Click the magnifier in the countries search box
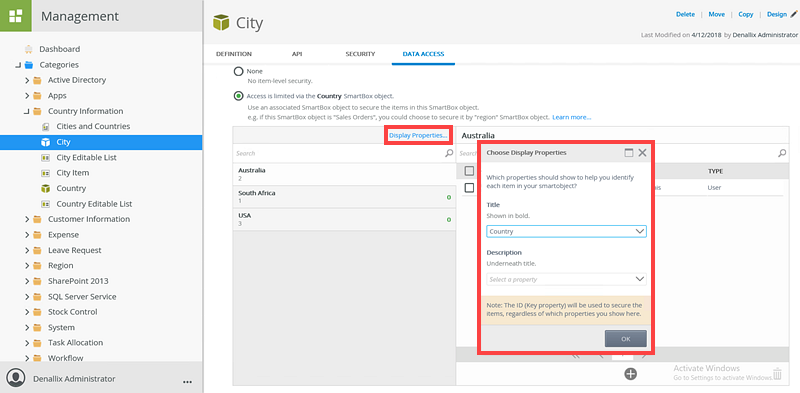 tap(449, 153)
